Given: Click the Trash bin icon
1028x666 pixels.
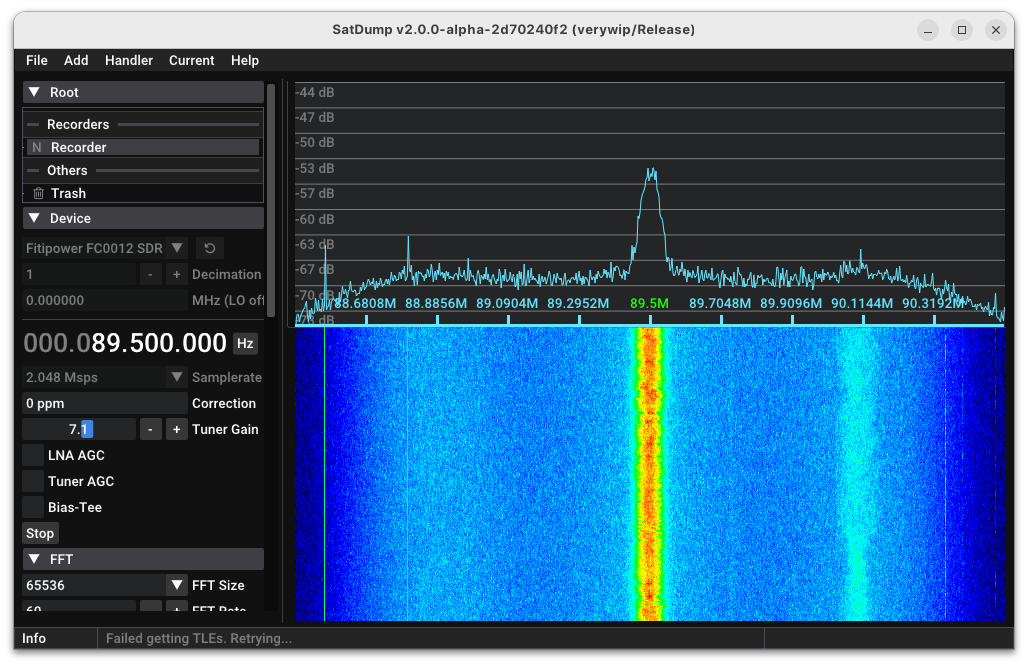Looking at the screenshot, I should (x=38, y=193).
